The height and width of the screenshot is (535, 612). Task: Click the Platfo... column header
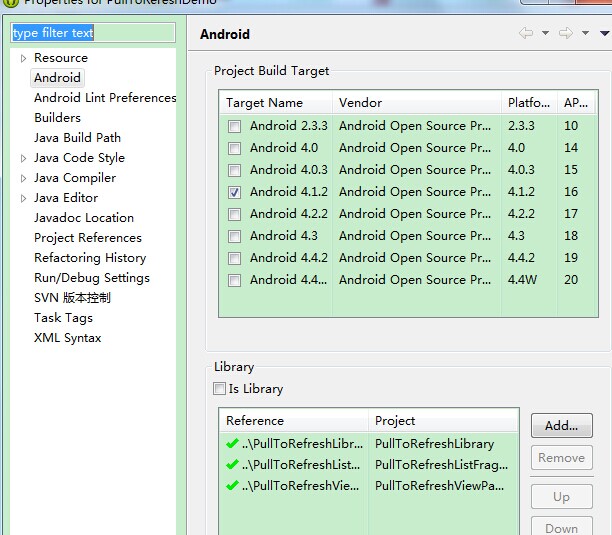[529, 103]
